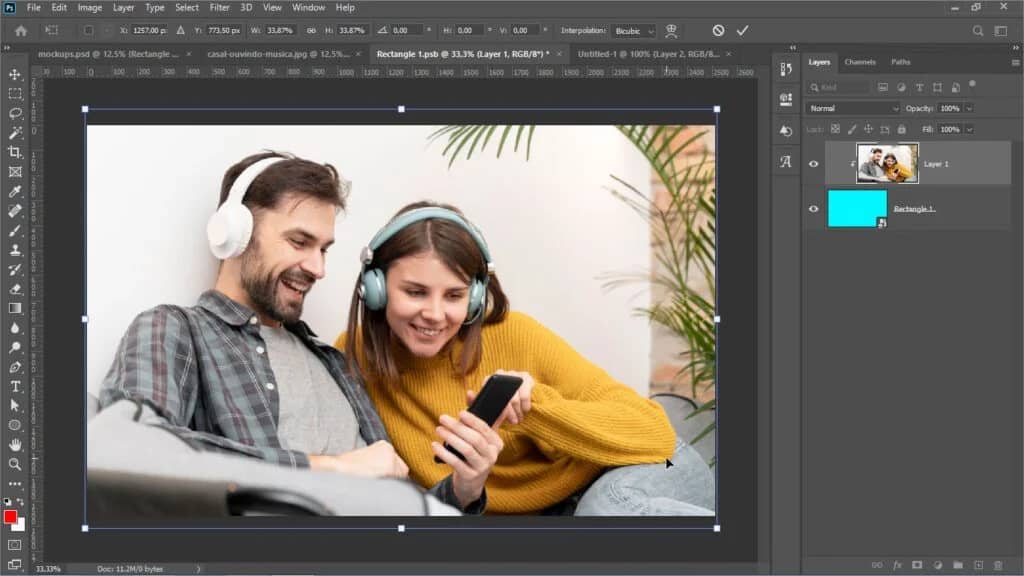Select the Path Selection tool

point(15,406)
